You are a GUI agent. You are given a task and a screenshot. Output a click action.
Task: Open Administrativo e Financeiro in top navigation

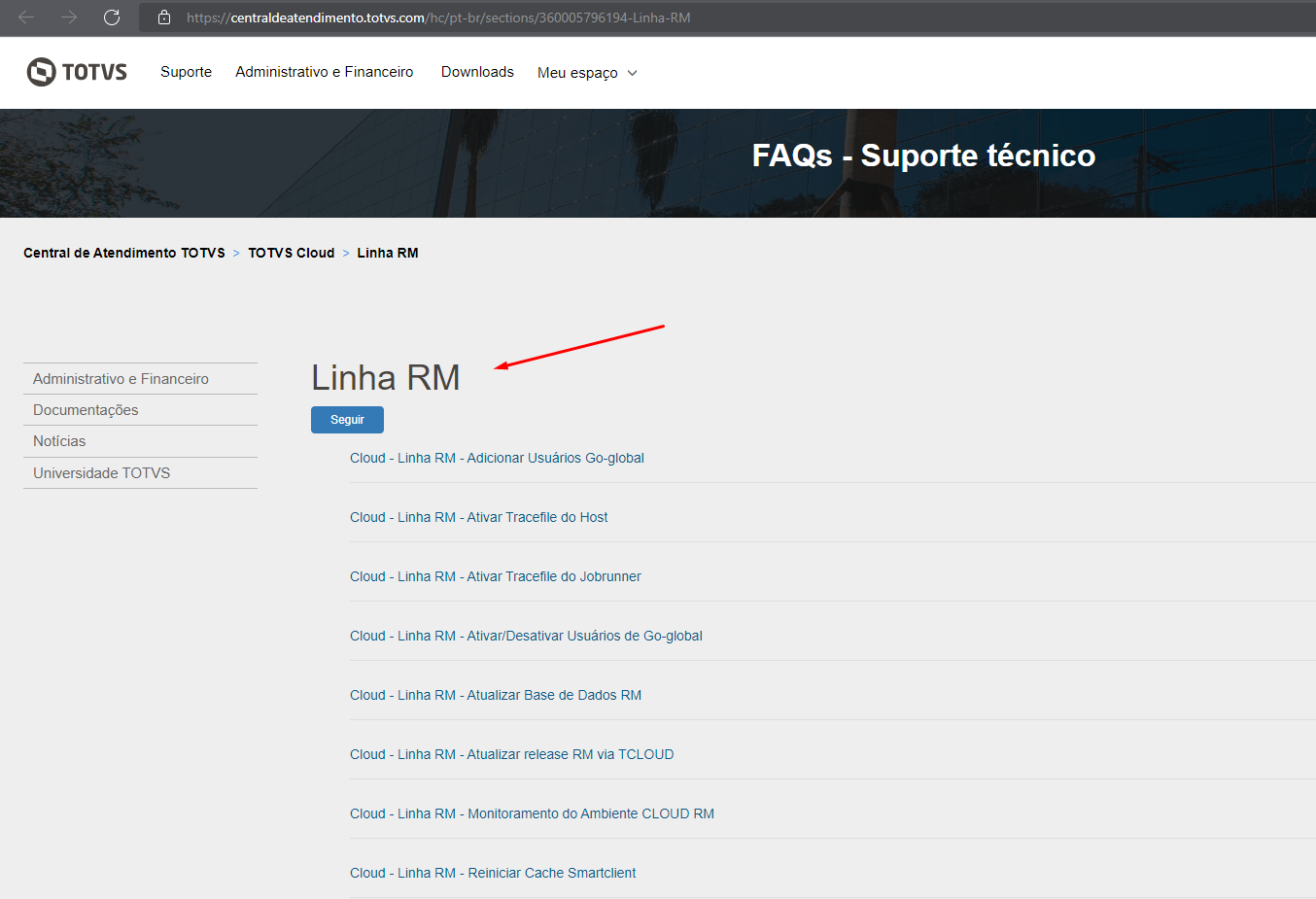324,72
